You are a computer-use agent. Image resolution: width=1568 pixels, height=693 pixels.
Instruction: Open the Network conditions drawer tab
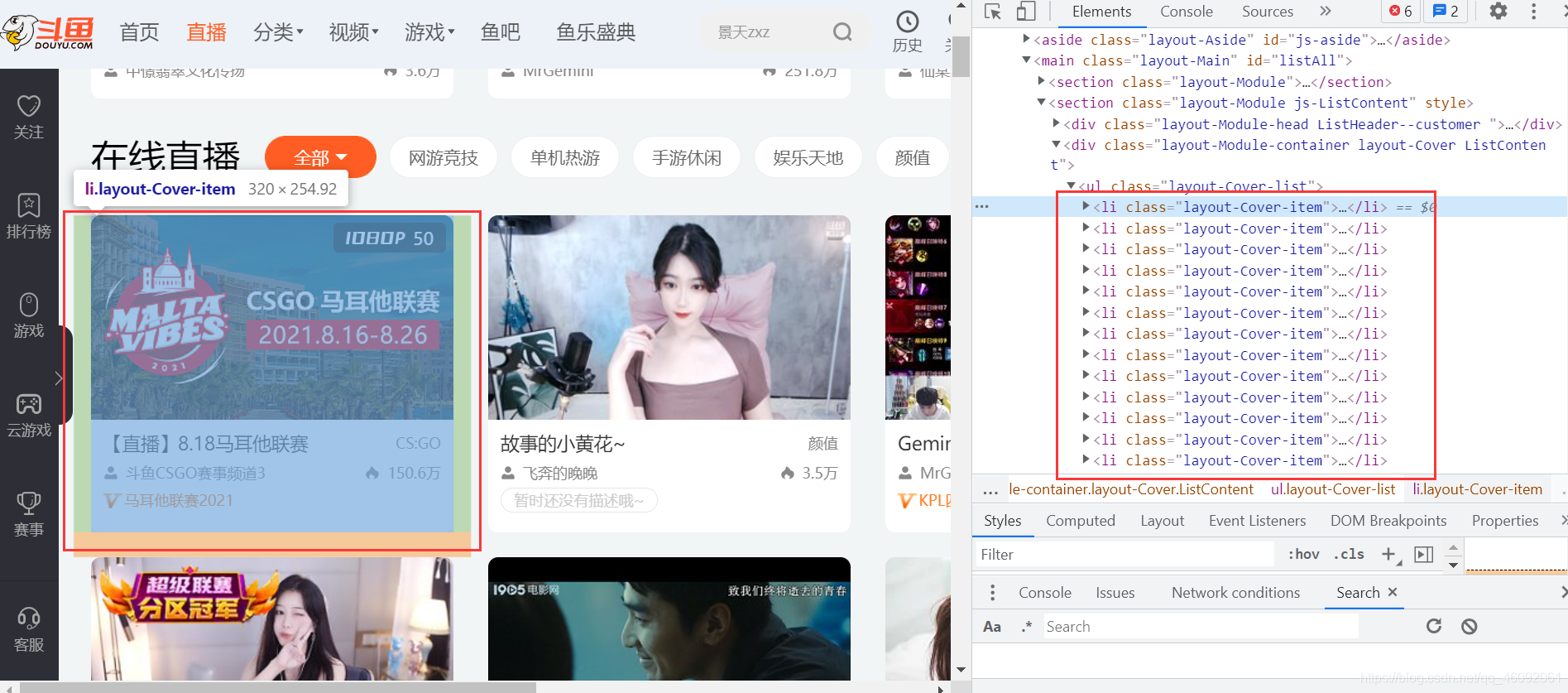(1235, 593)
